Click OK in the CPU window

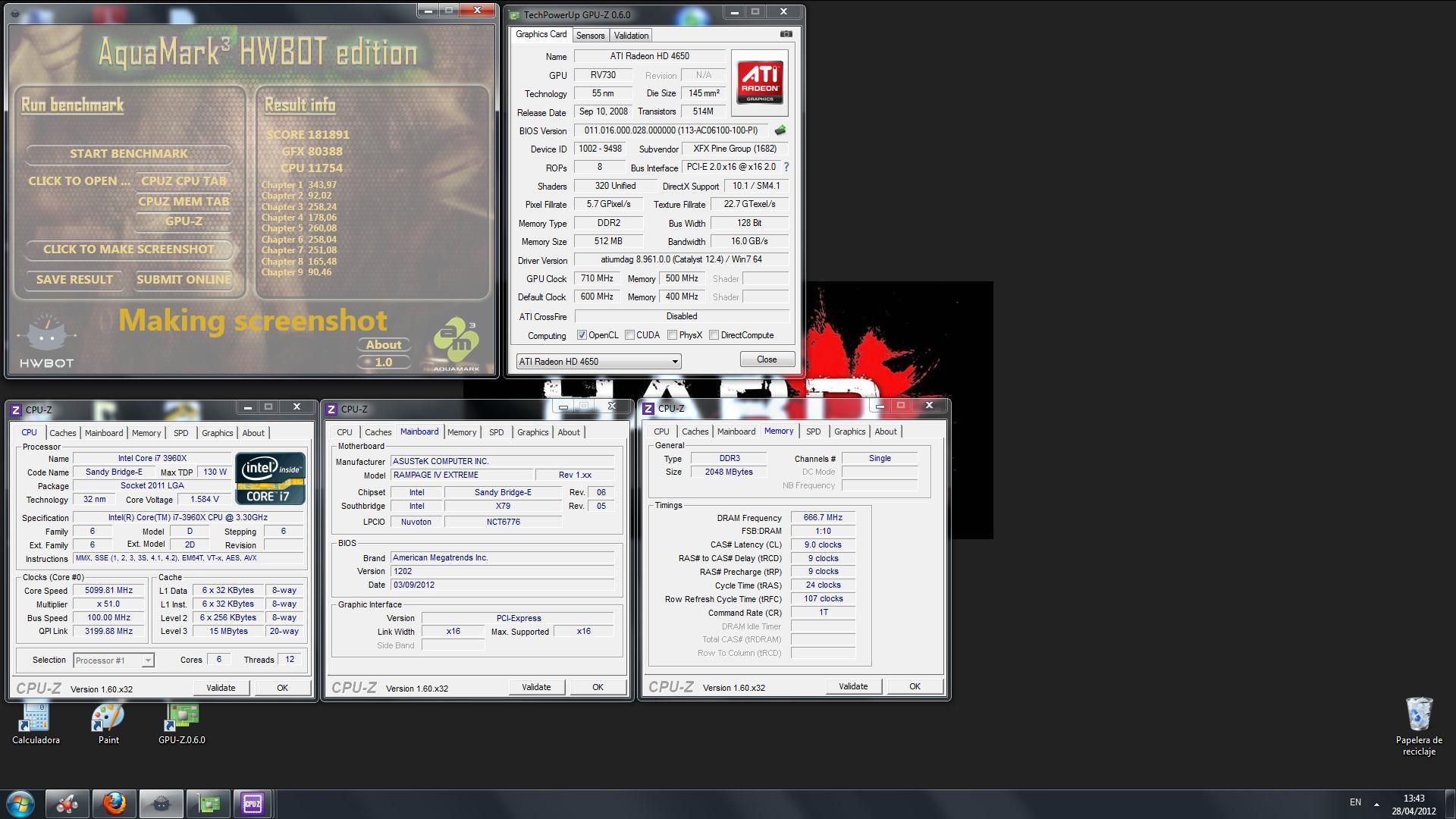coord(282,688)
